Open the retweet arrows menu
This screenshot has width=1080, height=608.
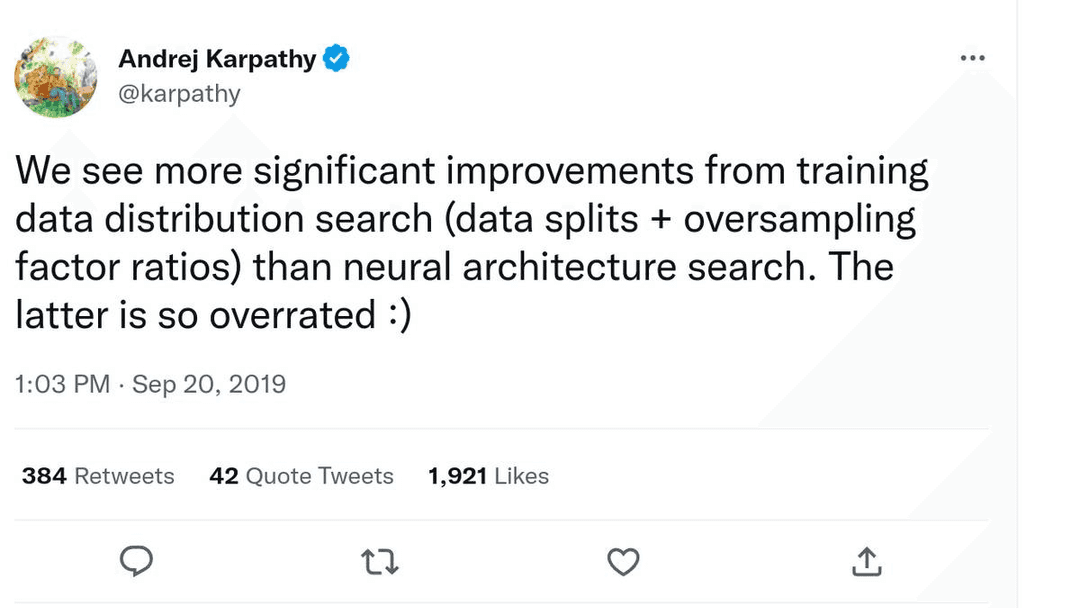click(x=380, y=563)
